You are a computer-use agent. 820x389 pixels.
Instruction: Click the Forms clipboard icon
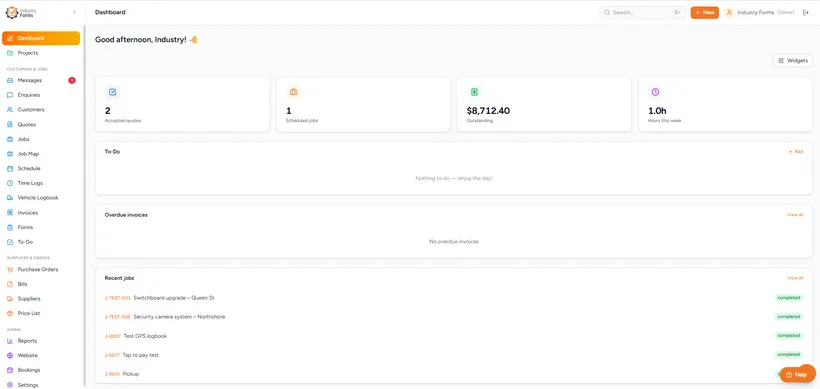point(10,227)
